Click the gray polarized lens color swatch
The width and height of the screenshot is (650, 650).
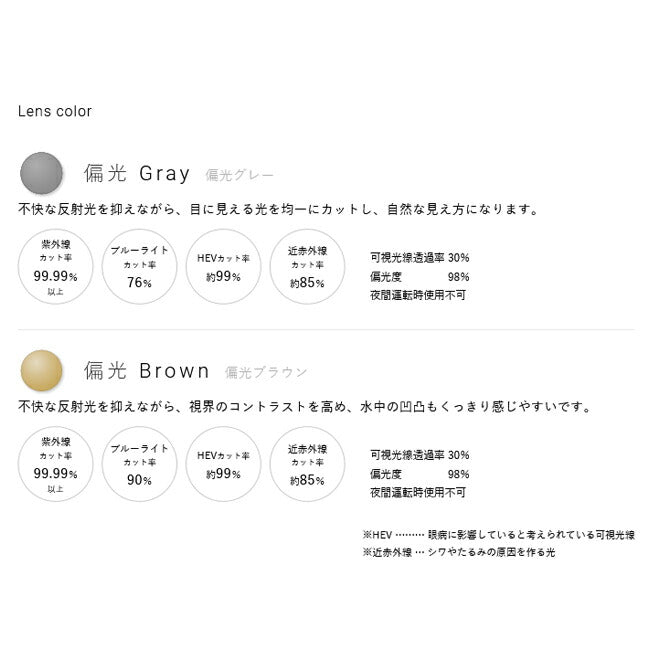(x=42, y=173)
